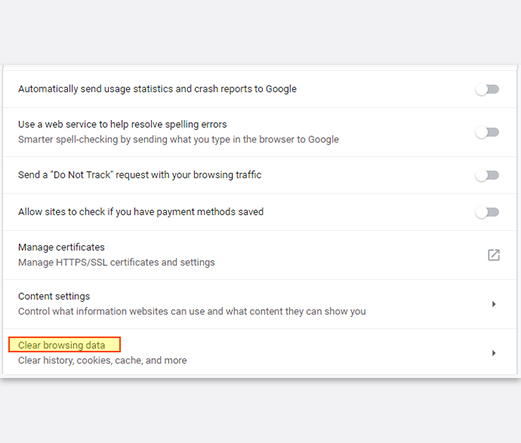Click the empty gray area below settings card
This screenshot has height=443, width=521.
[260, 412]
